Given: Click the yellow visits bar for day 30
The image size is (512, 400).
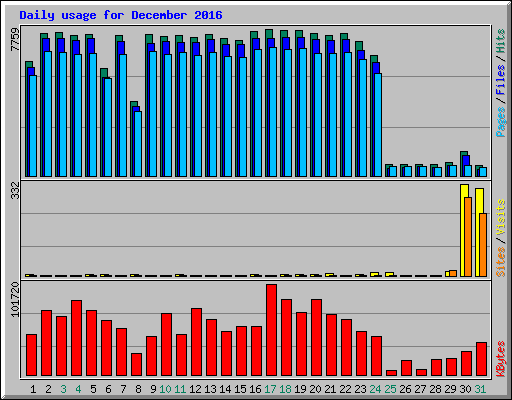Looking at the screenshot, I should tap(463, 230).
